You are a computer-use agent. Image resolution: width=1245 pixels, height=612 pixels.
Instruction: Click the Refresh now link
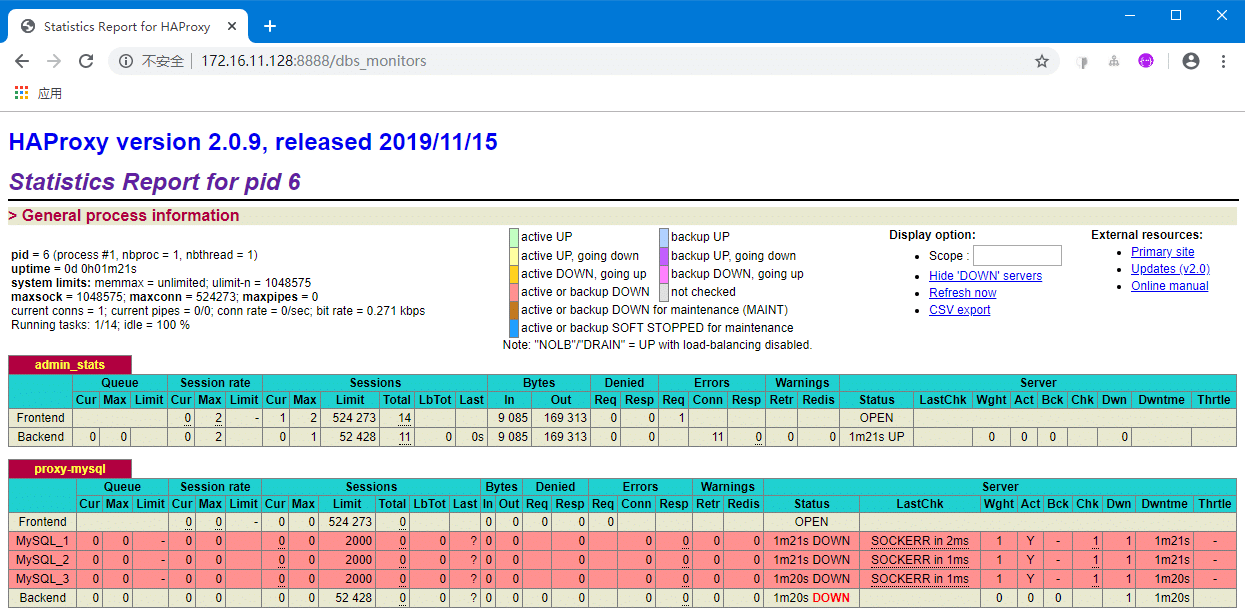coord(962,293)
